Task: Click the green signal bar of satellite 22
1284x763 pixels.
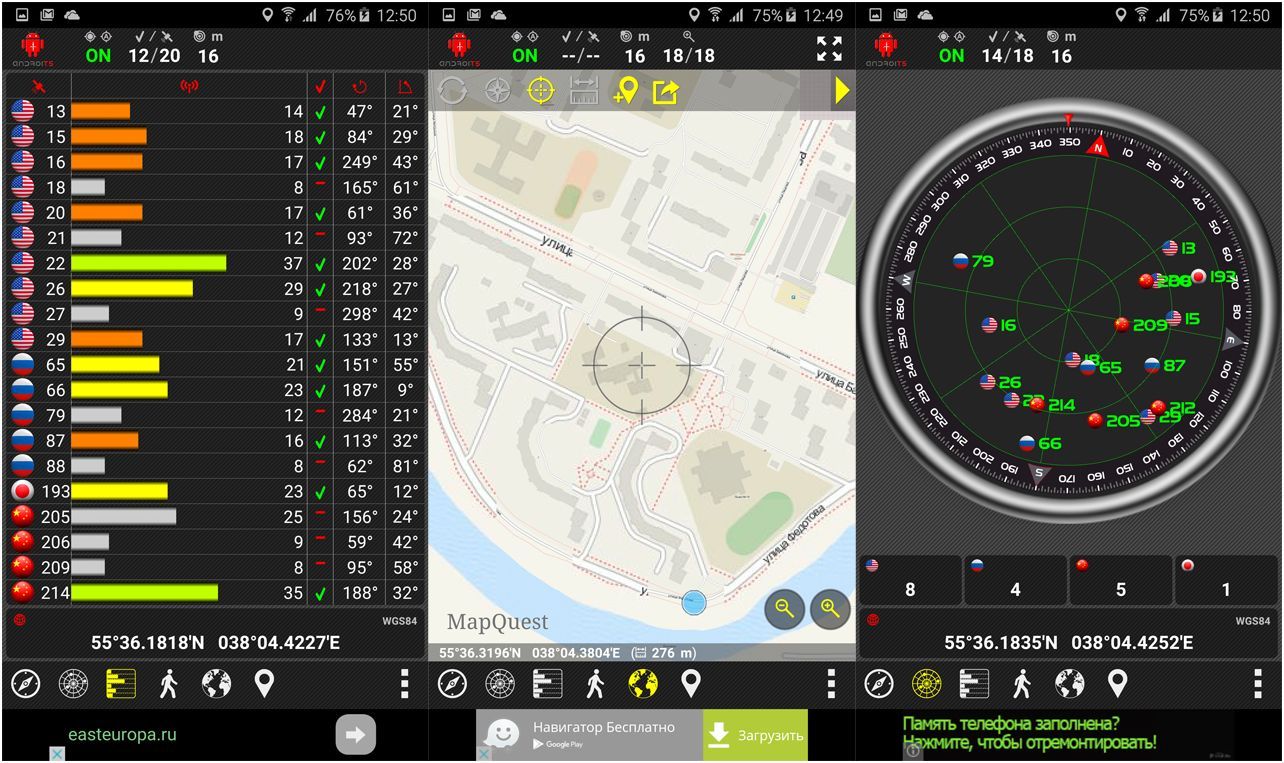Action: tap(148, 263)
